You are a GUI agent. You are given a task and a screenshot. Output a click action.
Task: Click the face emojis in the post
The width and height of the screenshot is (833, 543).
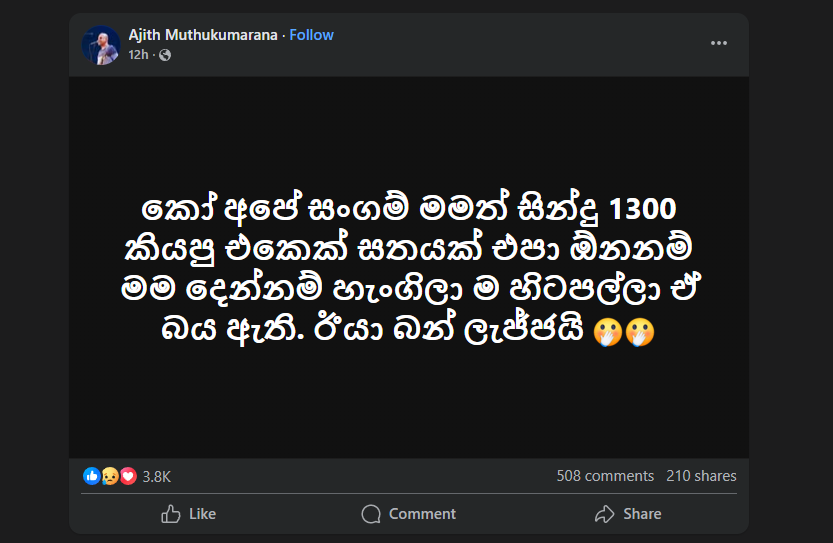pos(624,330)
